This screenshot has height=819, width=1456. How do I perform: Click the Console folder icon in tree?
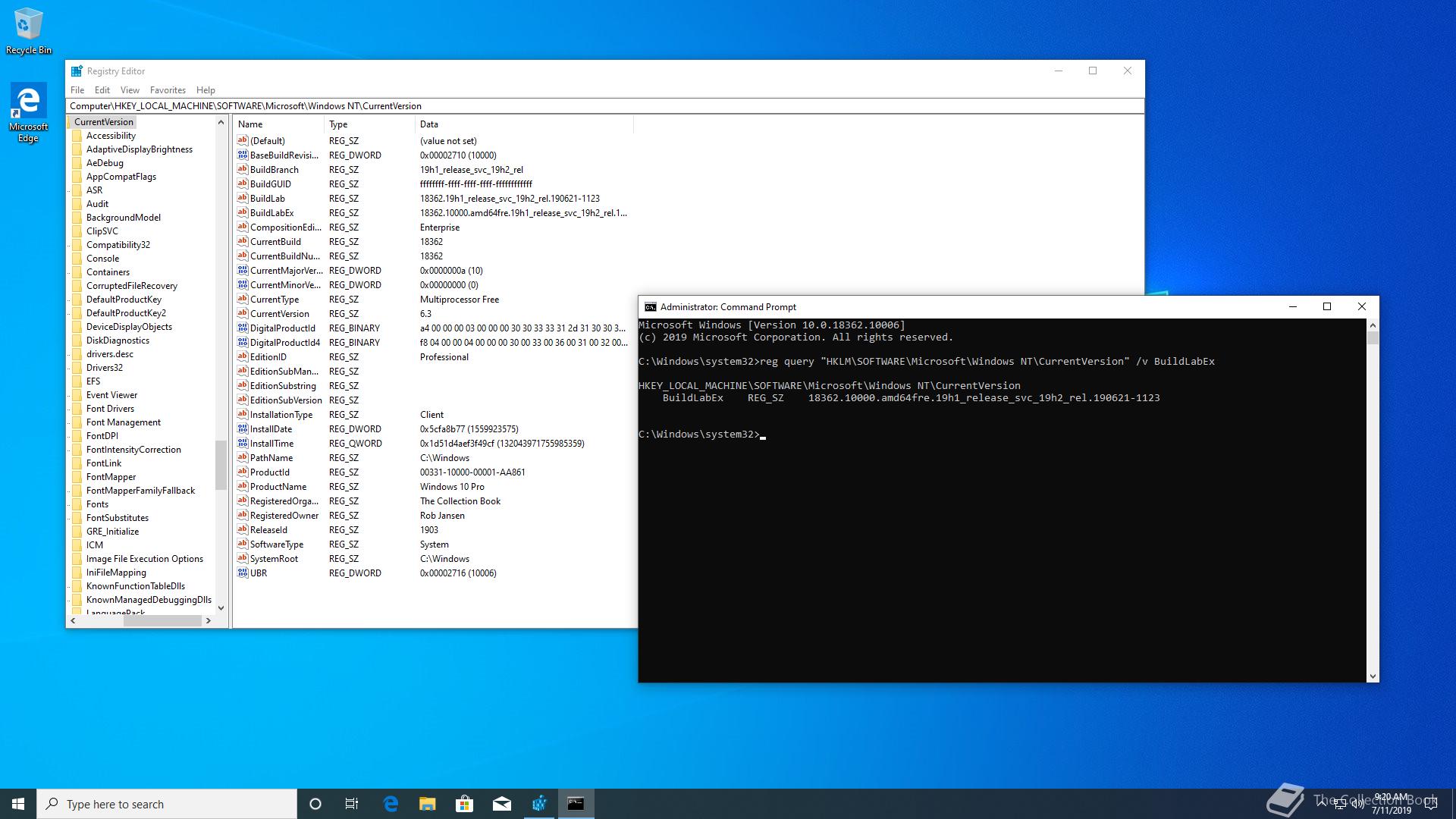click(x=77, y=259)
